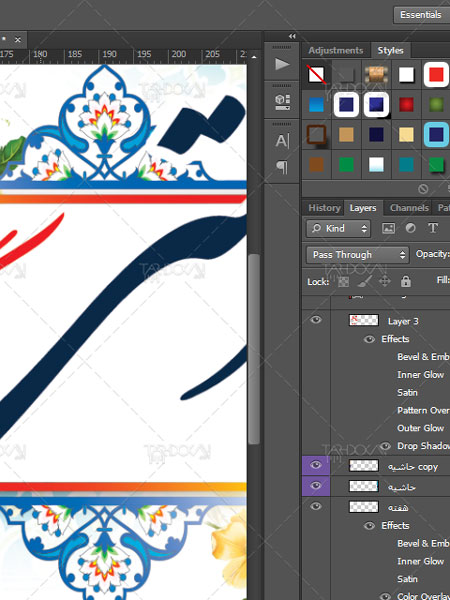Apply the white style with drop shadow

[x=406, y=75]
